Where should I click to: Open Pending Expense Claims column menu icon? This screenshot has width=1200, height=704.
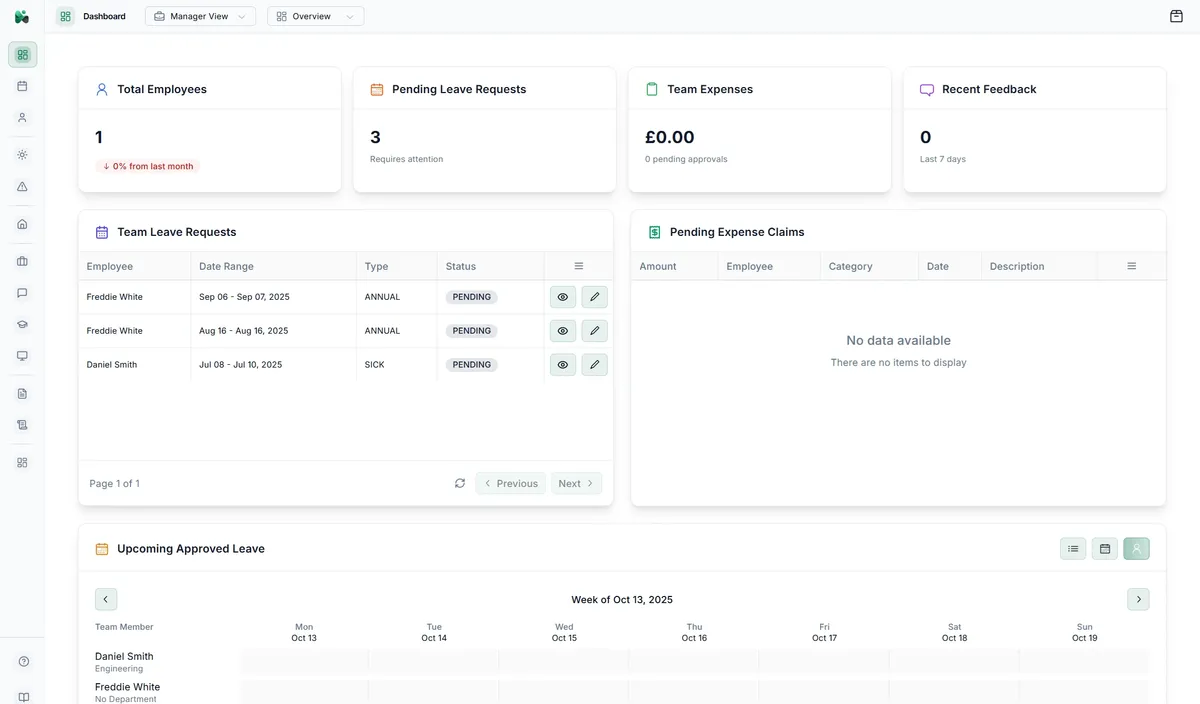pos(1131,266)
